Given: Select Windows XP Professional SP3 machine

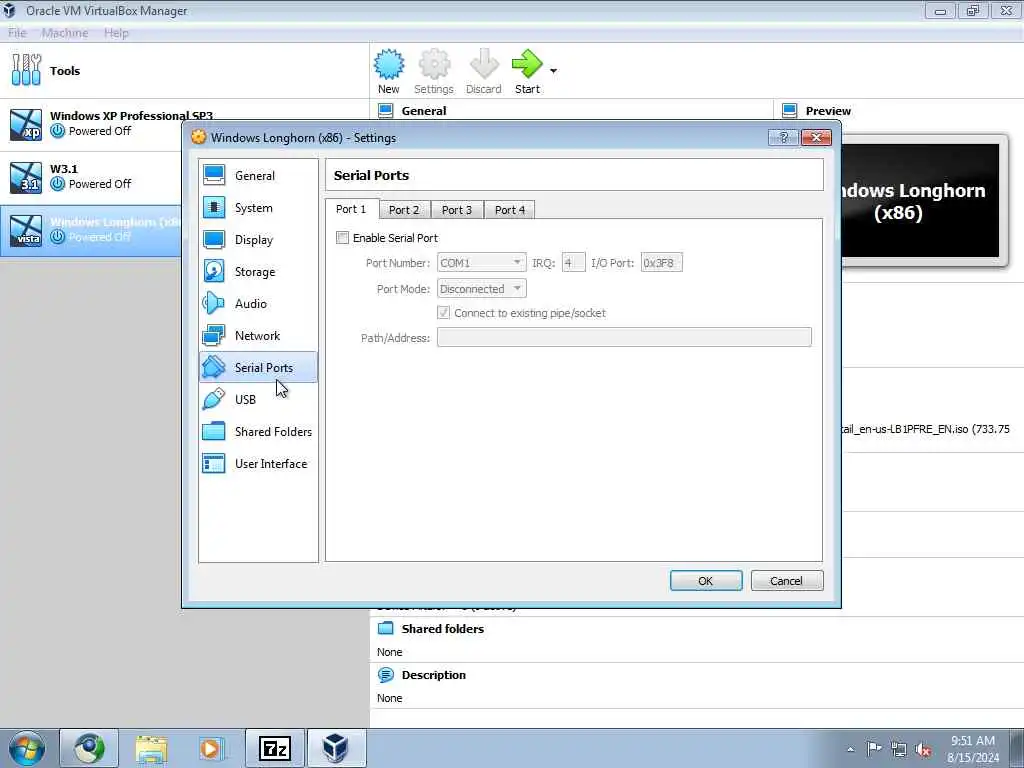Looking at the screenshot, I should pyautogui.click(x=91, y=124).
